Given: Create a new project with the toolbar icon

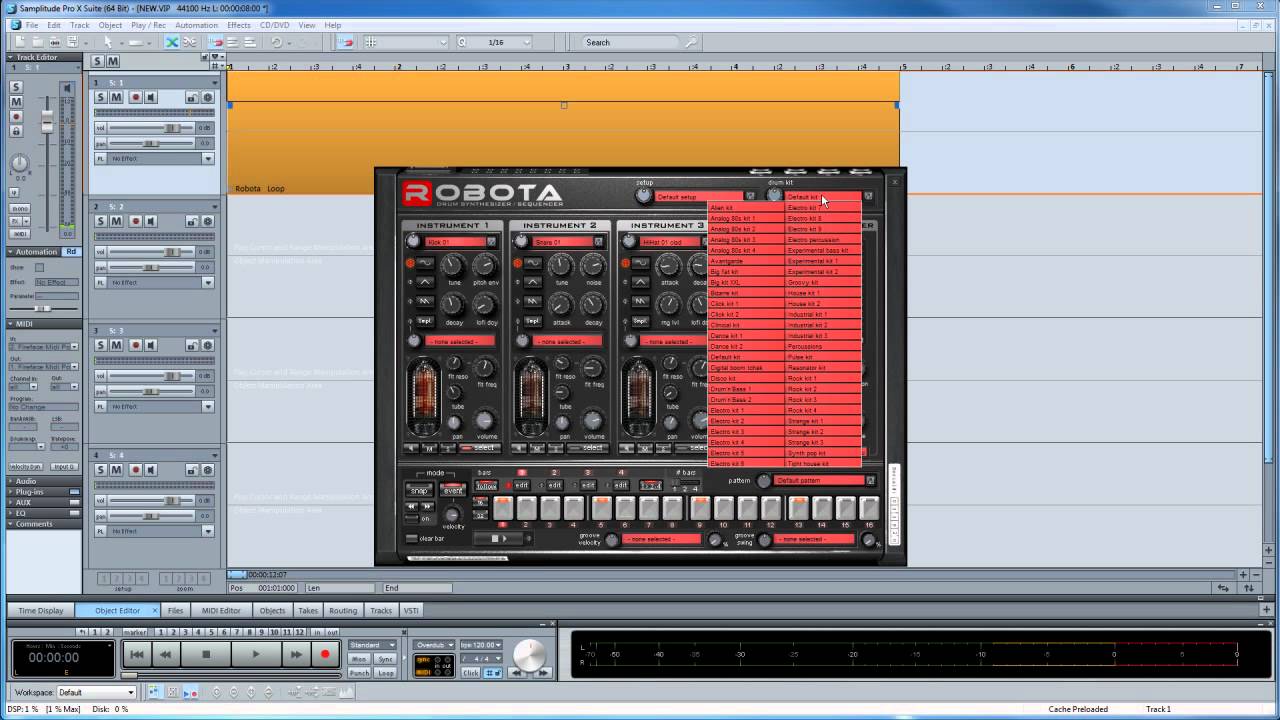Looking at the screenshot, I should pos(20,42).
